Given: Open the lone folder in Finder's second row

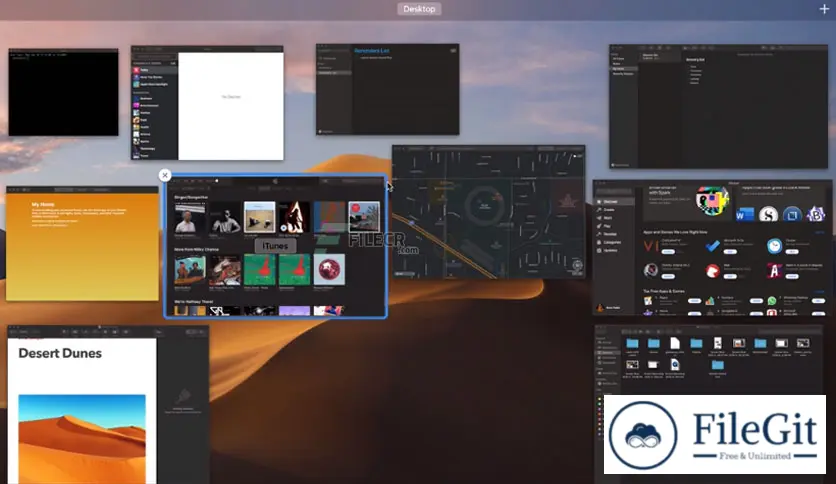Looking at the screenshot, I should pyautogui.click(x=718, y=365).
